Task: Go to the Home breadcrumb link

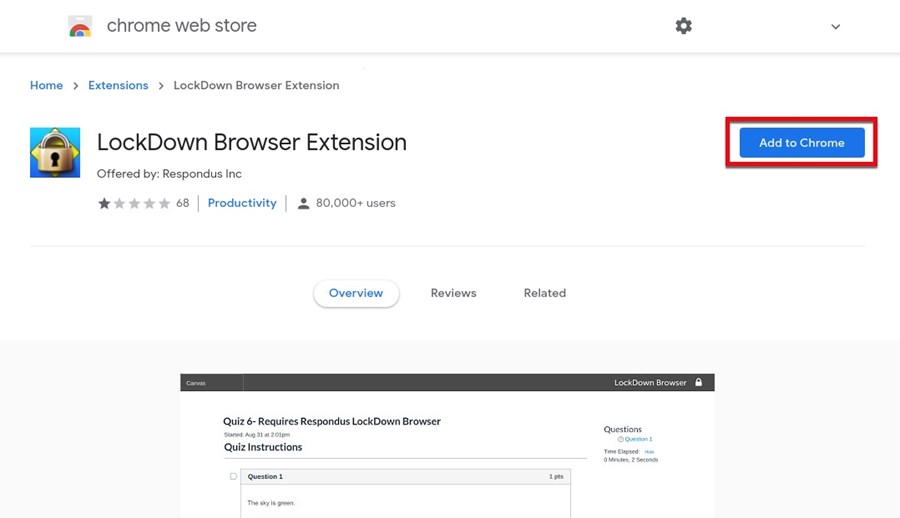Action: [46, 85]
